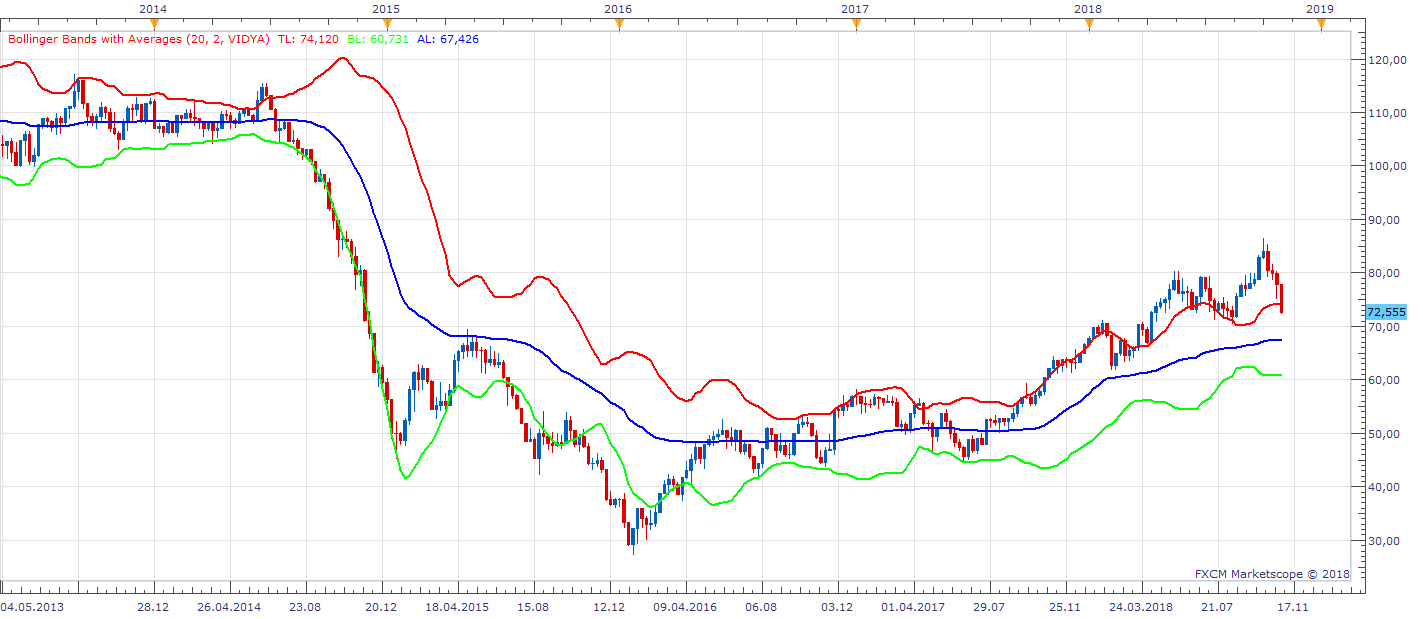This screenshot has width=1423, height=619.
Task: Click the 04.05.2013 date label
Action: (31, 607)
